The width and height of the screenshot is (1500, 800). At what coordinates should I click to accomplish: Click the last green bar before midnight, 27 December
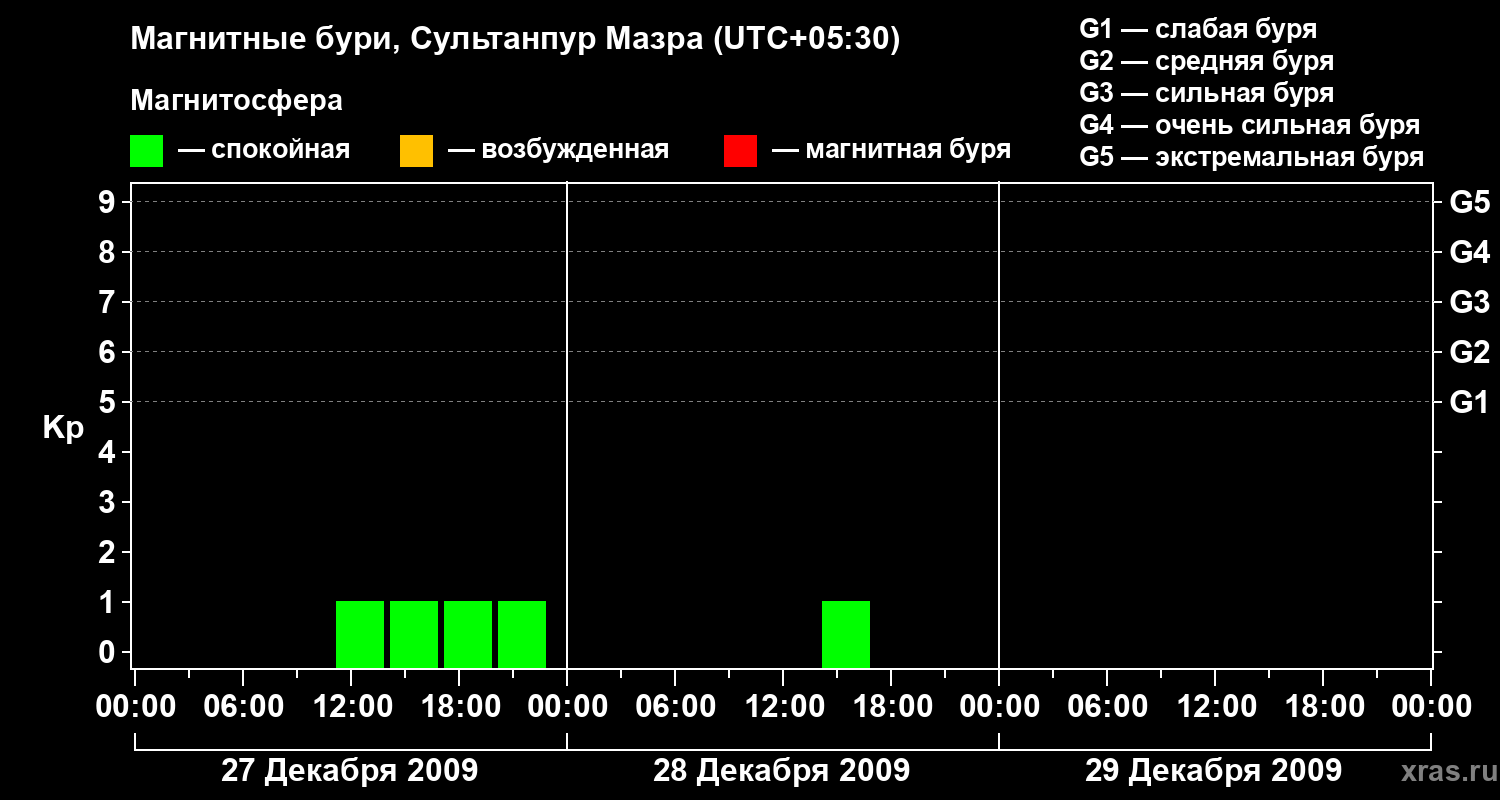tap(522, 634)
